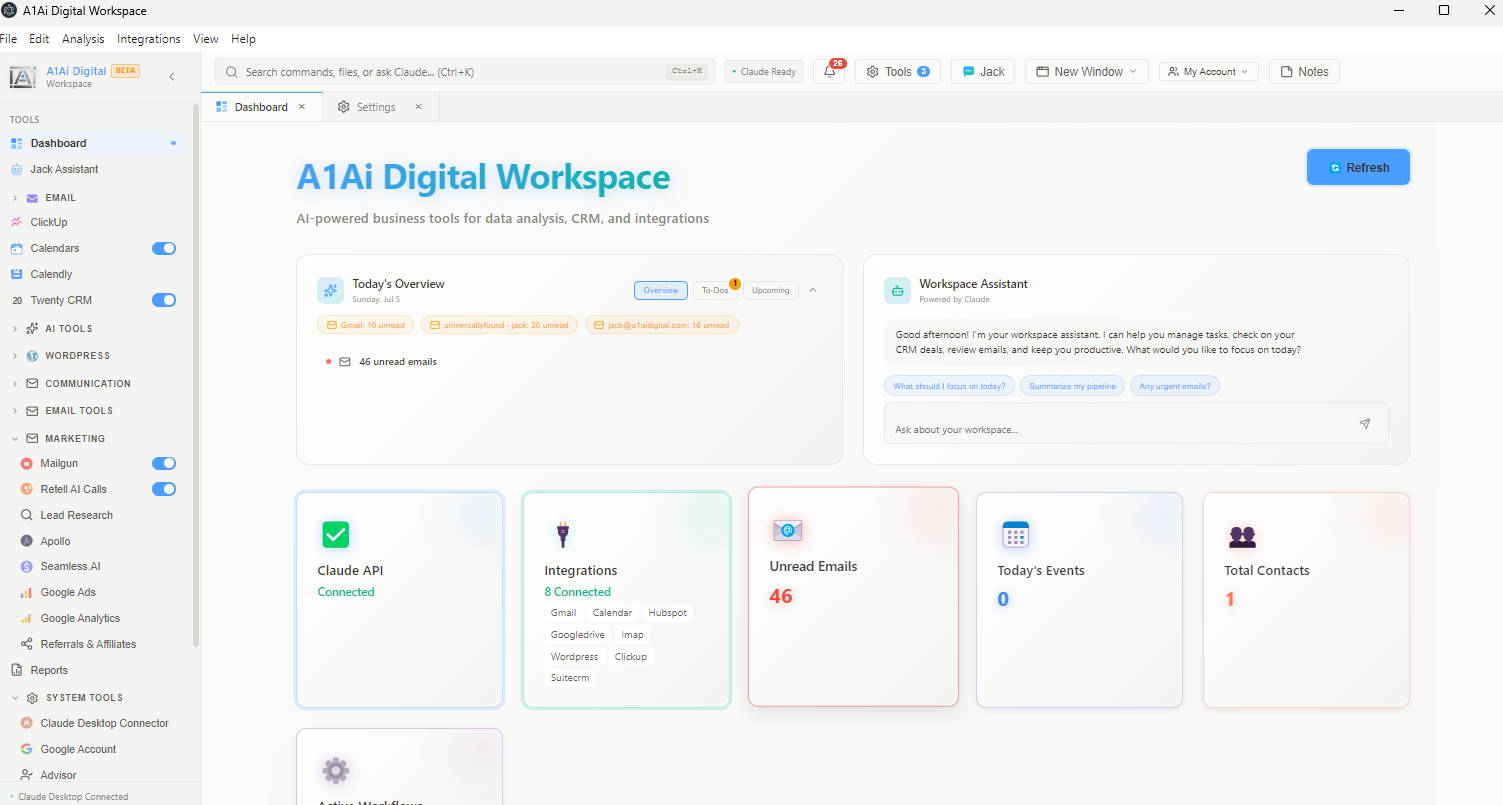The image size is (1503, 805).
Task: Click the calendar icon on Today's Events card
Action: point(1016,534)
